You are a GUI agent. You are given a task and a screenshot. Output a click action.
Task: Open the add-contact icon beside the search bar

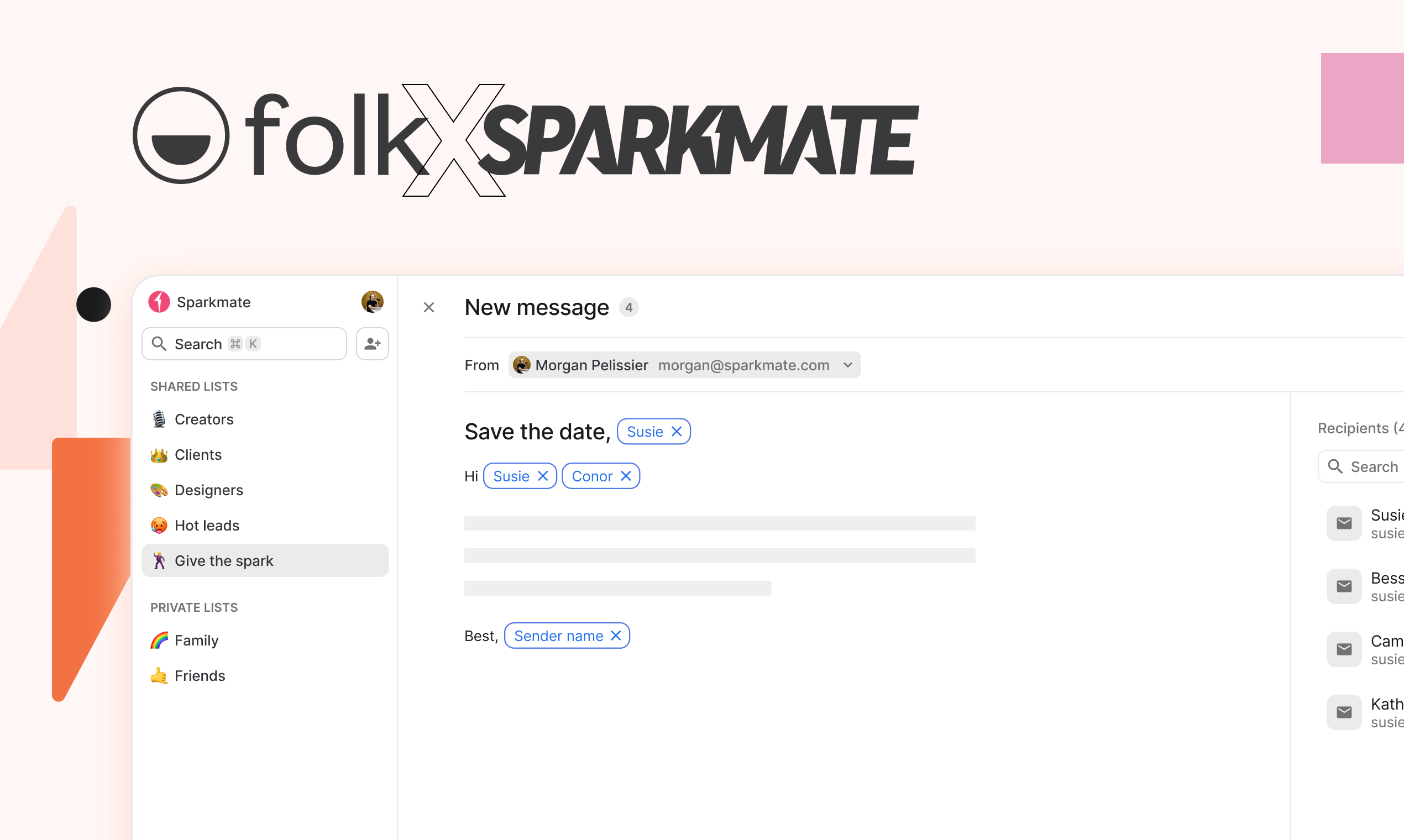pos(372,344)
